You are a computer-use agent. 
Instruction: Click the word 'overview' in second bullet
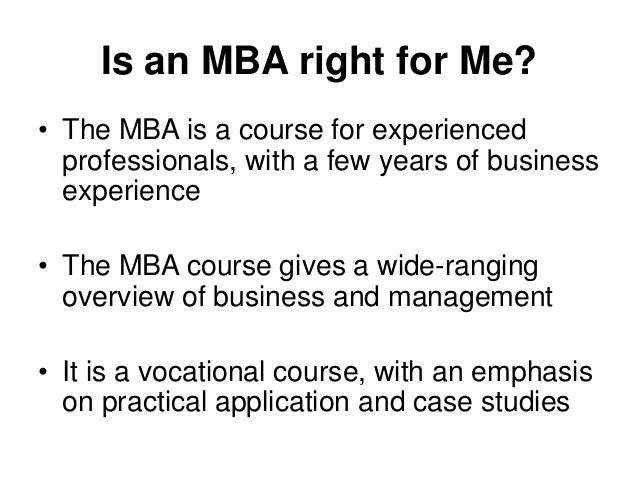118,297
